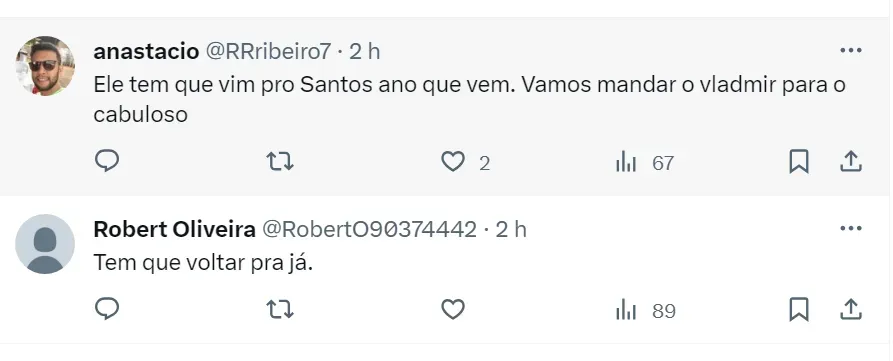This screenshot has width=893, height=361.
Task: Share Robert Oliveira's tweet
Action: (x=851, y=309)
